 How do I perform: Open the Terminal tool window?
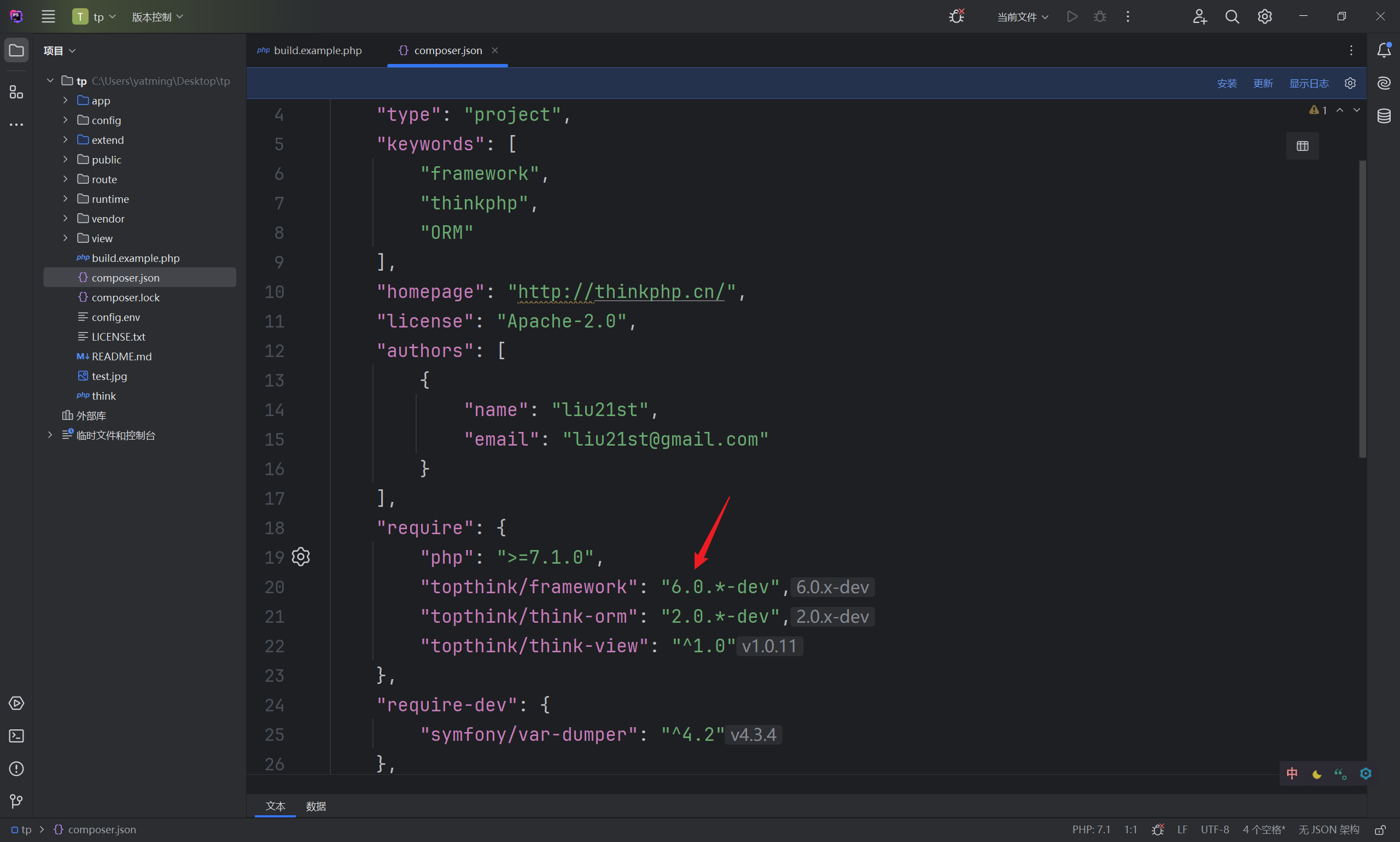[x=16, y=736]
